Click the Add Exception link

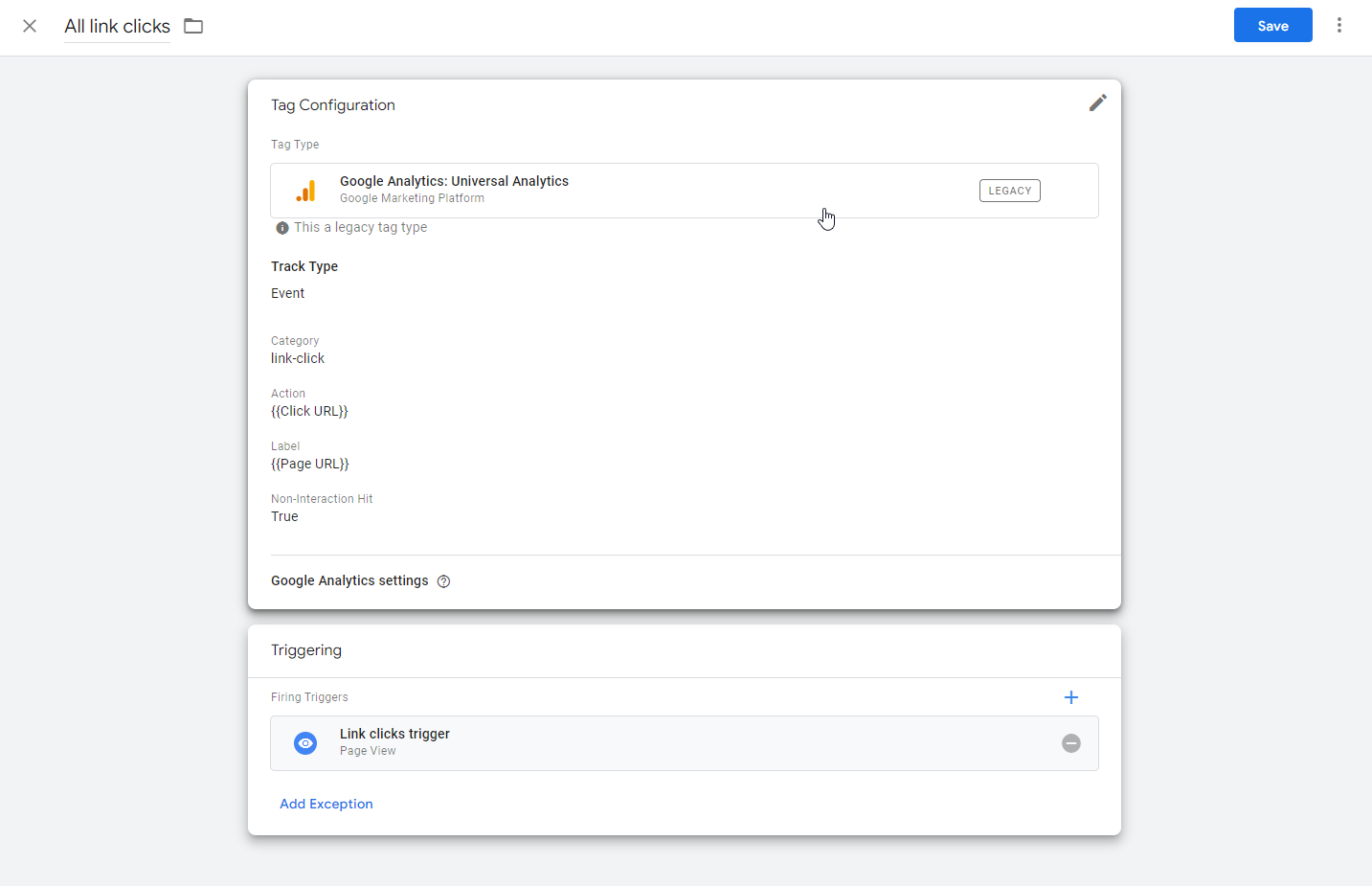point(326,804)
